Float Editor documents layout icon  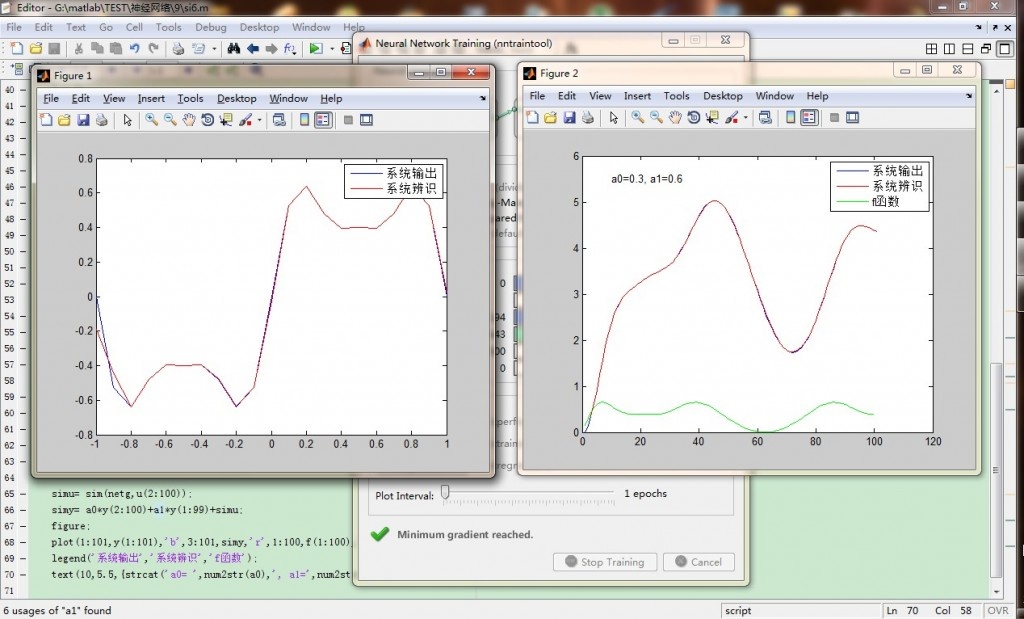986,49
